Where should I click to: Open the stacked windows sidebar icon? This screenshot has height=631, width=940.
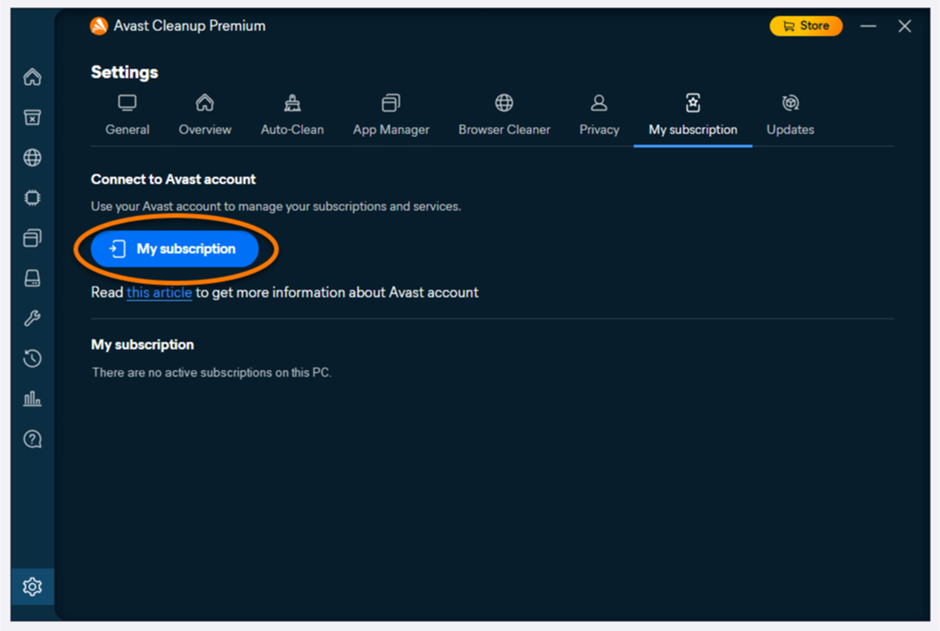(32, 238)
